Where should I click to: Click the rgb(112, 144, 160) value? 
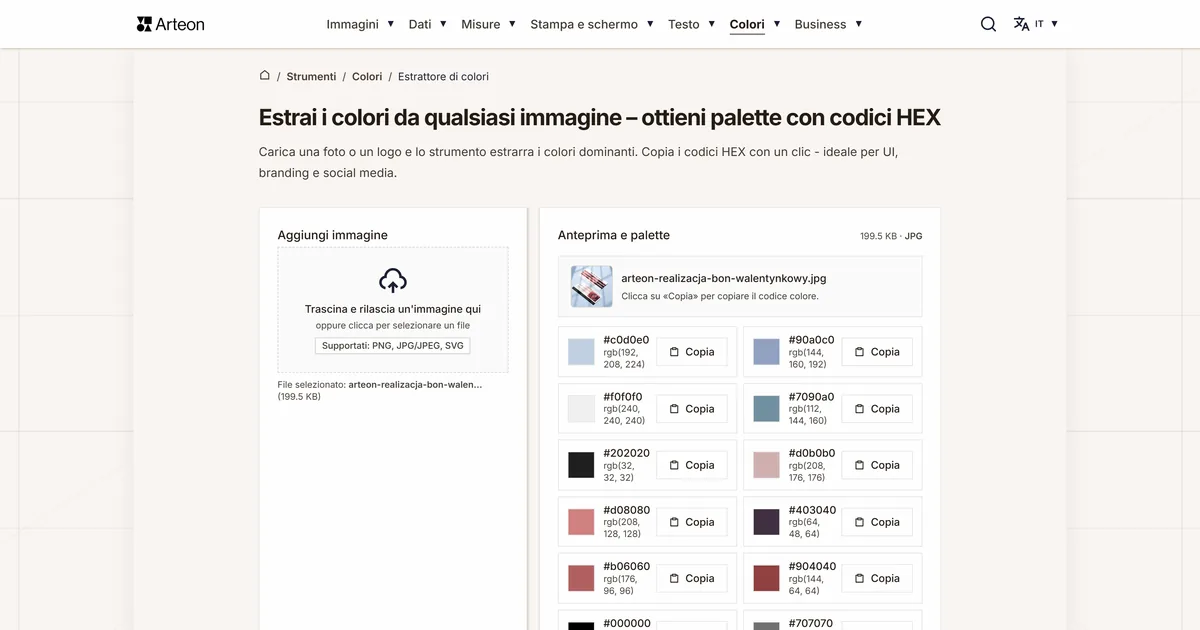pos(808,415)
